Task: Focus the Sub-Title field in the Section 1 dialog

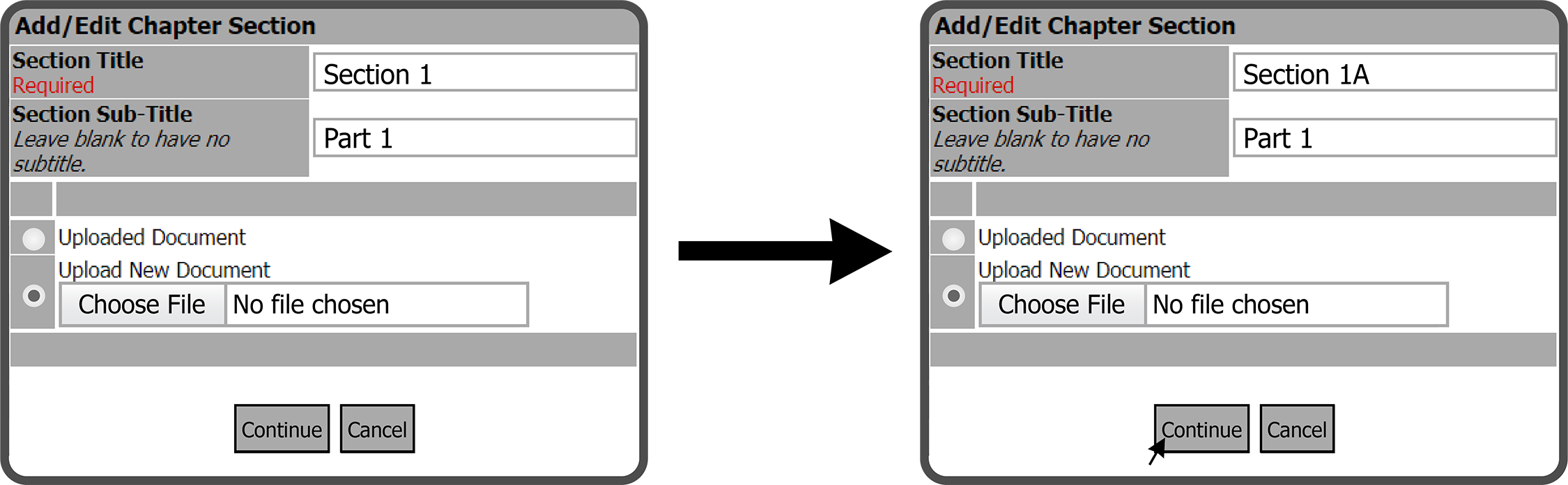Action: coord(474,138)
